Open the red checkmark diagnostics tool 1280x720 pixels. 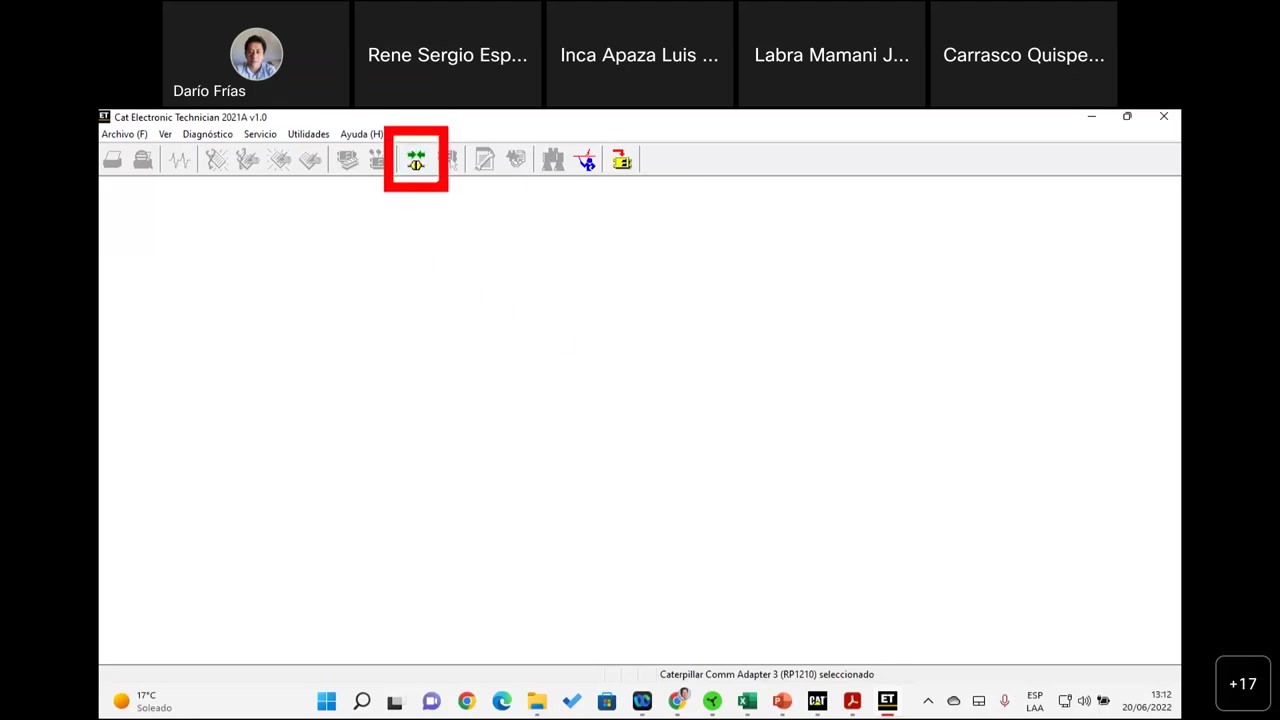click(x=584, y=160)
